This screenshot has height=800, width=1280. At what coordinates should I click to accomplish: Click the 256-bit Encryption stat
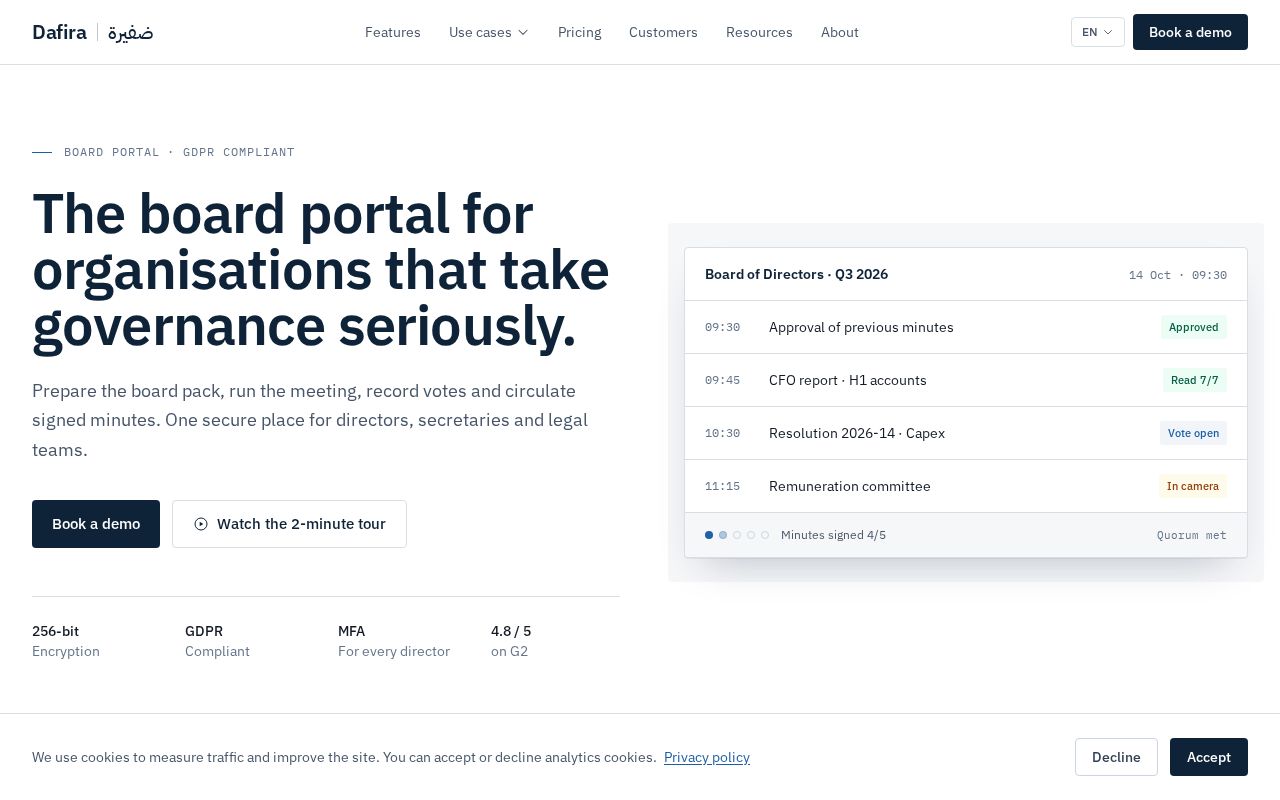66,641
